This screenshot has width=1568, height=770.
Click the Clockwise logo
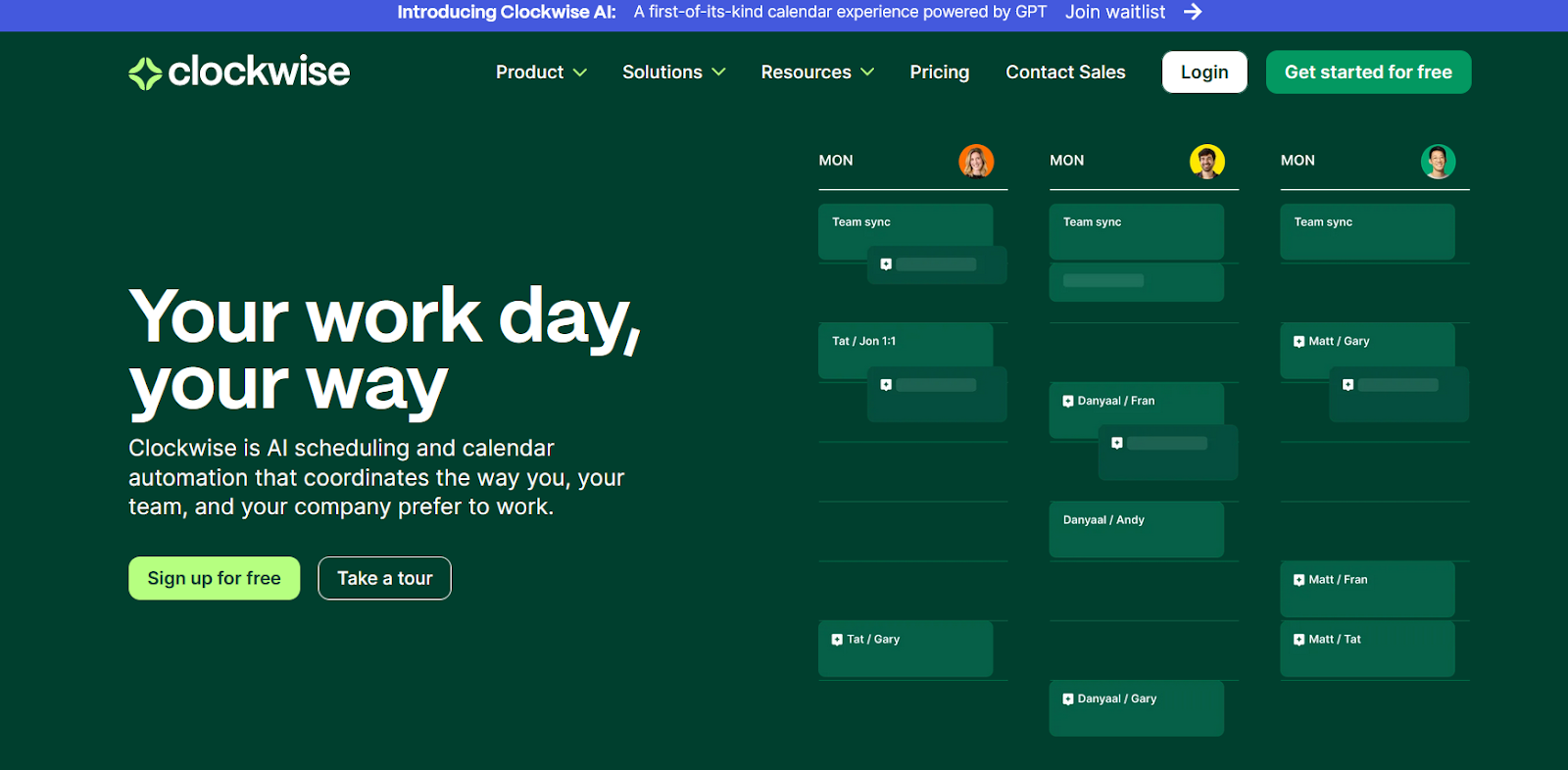(239, 72)
